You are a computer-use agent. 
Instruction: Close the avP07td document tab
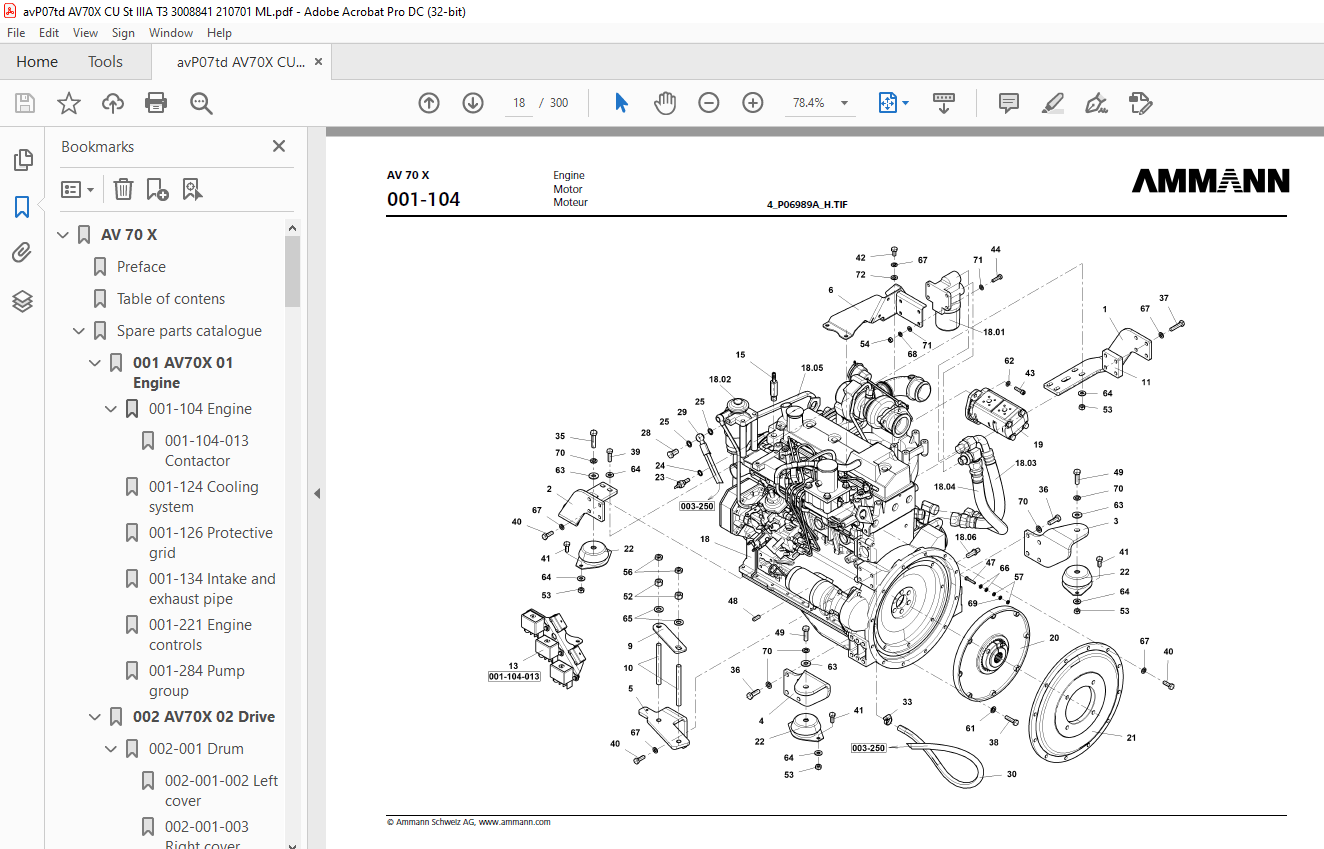(x=318, y=62)
